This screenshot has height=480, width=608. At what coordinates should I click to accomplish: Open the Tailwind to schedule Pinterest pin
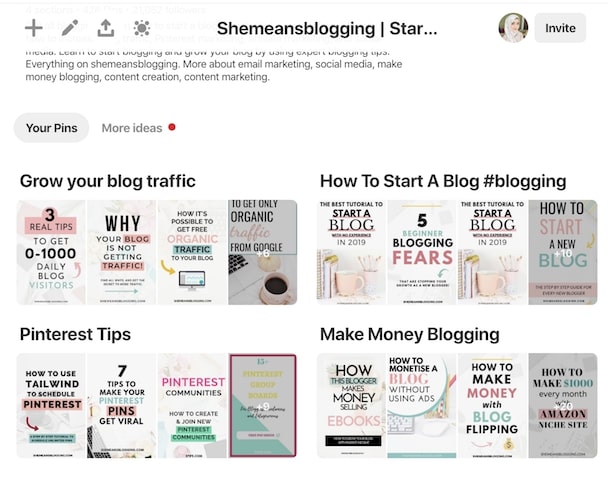[x=51, y=406]
